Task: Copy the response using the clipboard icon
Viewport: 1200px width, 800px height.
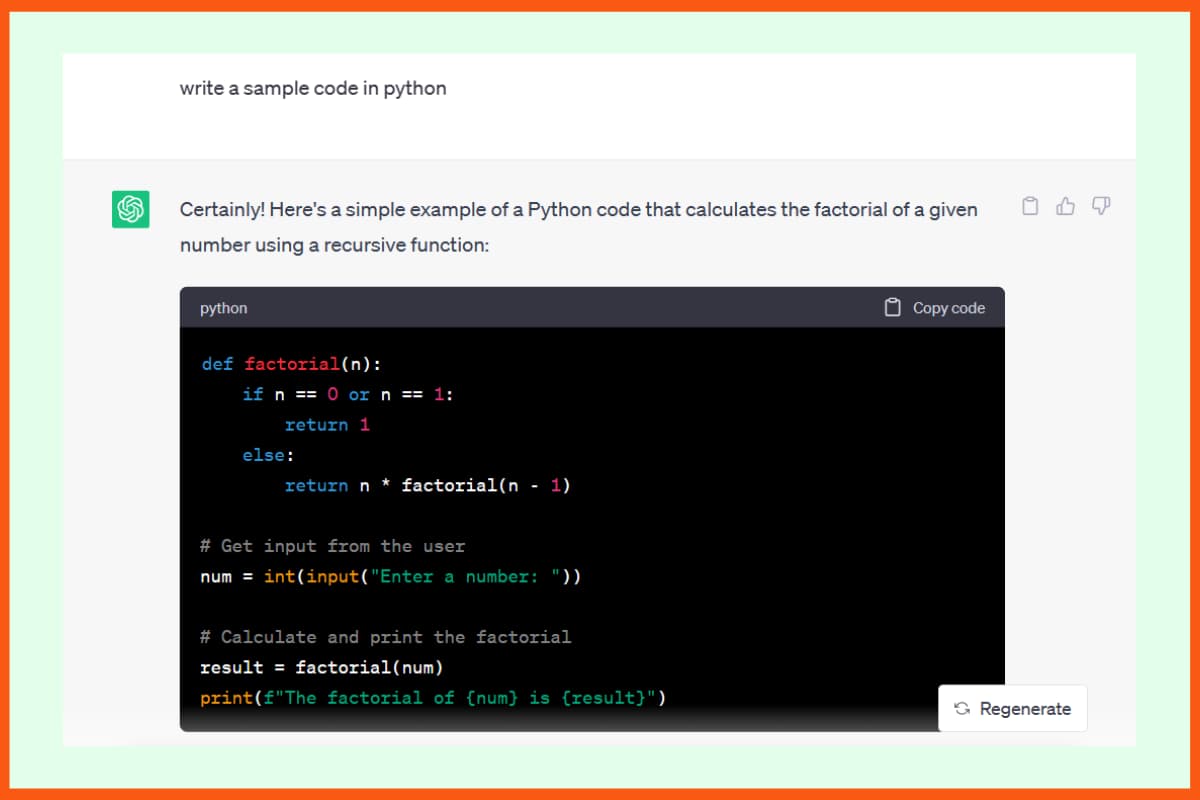Action: pyautogui.click(x=1030, y=207)
